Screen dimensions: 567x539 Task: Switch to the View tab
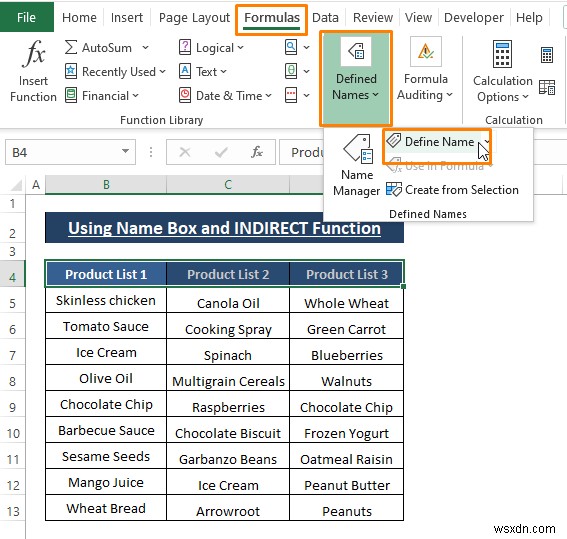coord(418,17)
